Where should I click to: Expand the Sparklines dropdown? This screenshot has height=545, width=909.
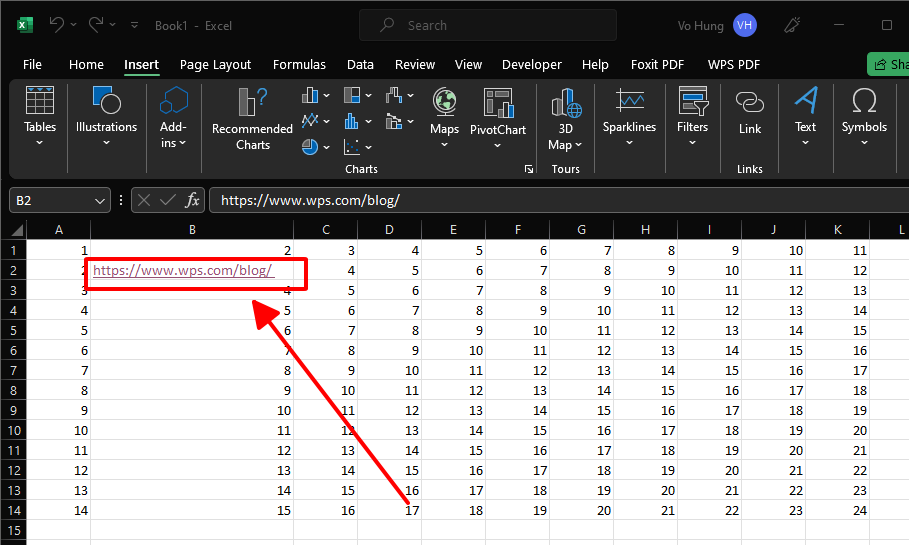click(x=629, y=142)
